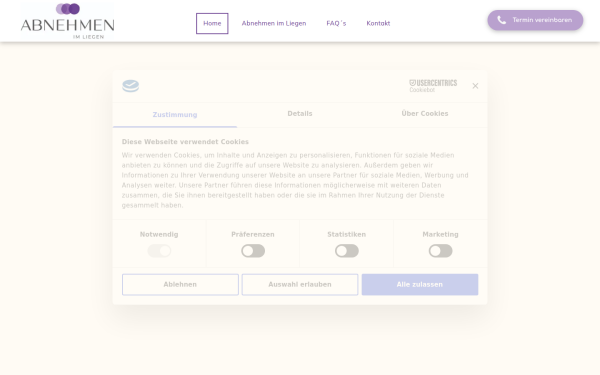The width and height of the screenshot is (600, 375).
Task: Enable the Statistiken cookies switch
Action: [347, 251]
